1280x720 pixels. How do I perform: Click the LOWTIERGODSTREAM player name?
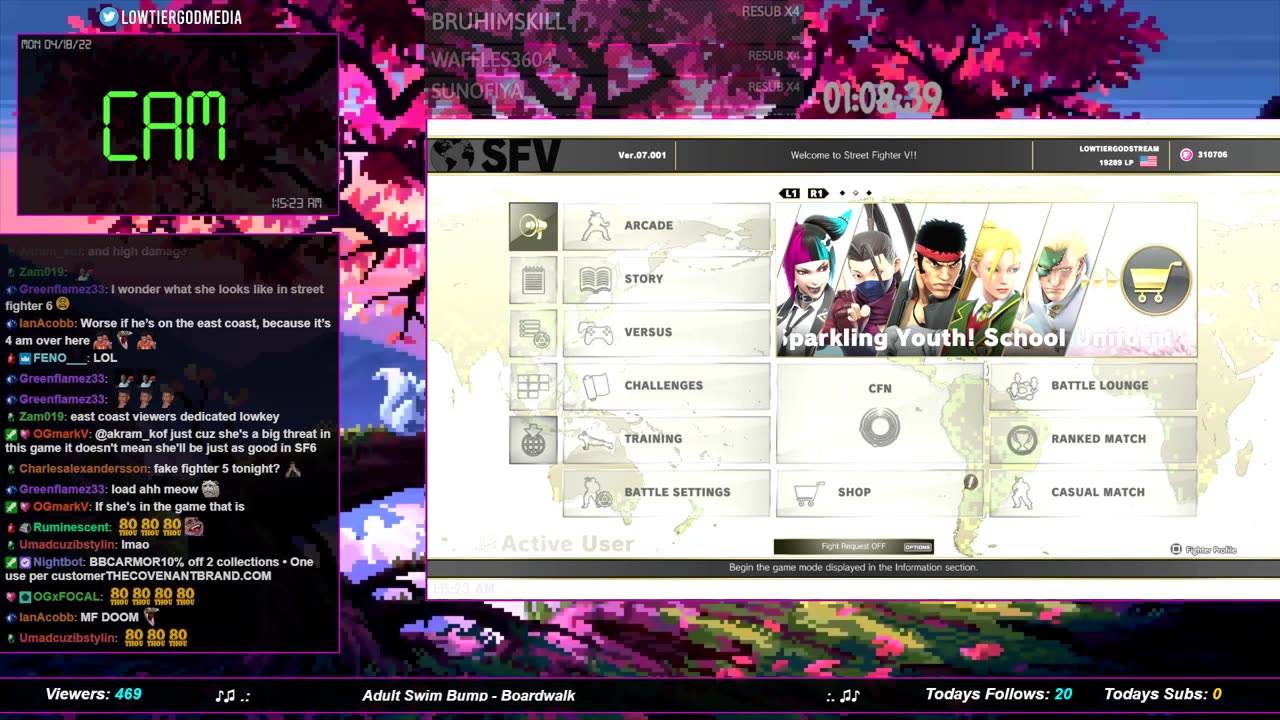pos(1119,149)
